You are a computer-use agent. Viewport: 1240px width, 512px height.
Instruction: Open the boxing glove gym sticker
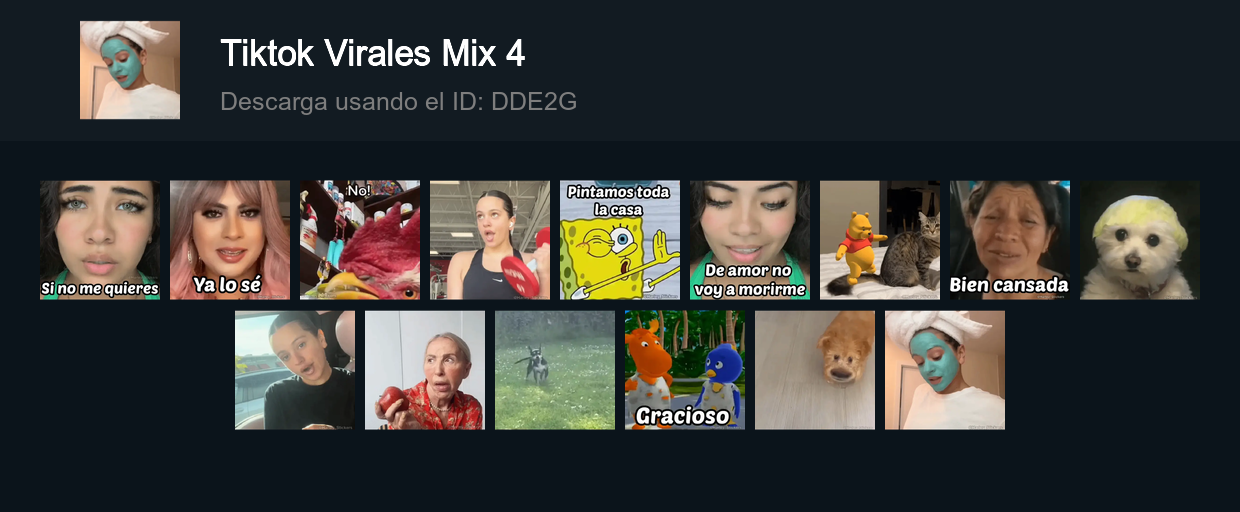tap(490, 240)
